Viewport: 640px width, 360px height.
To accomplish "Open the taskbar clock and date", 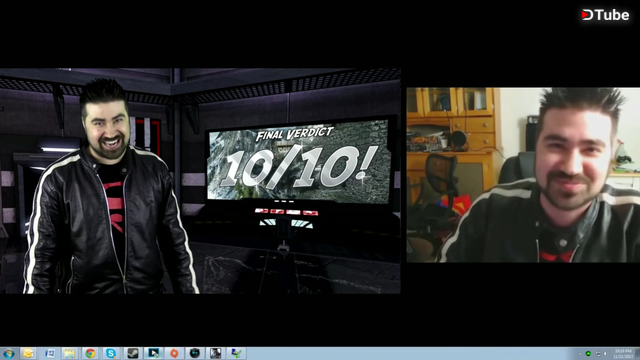I will click(623, 353).
